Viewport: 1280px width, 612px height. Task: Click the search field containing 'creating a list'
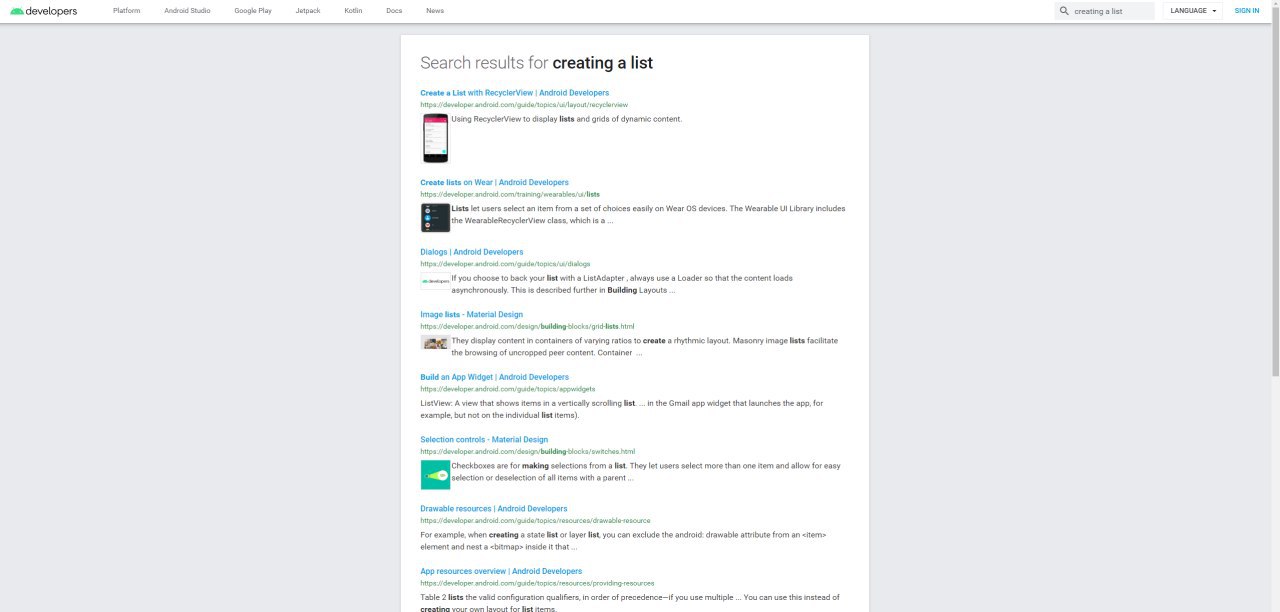(1105, 11)
